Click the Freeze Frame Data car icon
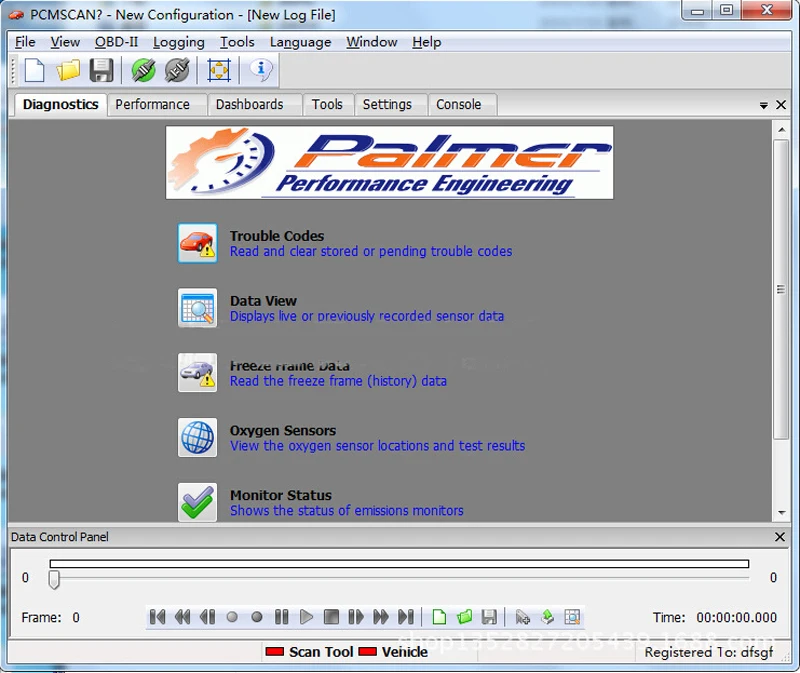This screenshot has width=800, height=673. pos(197,372)
